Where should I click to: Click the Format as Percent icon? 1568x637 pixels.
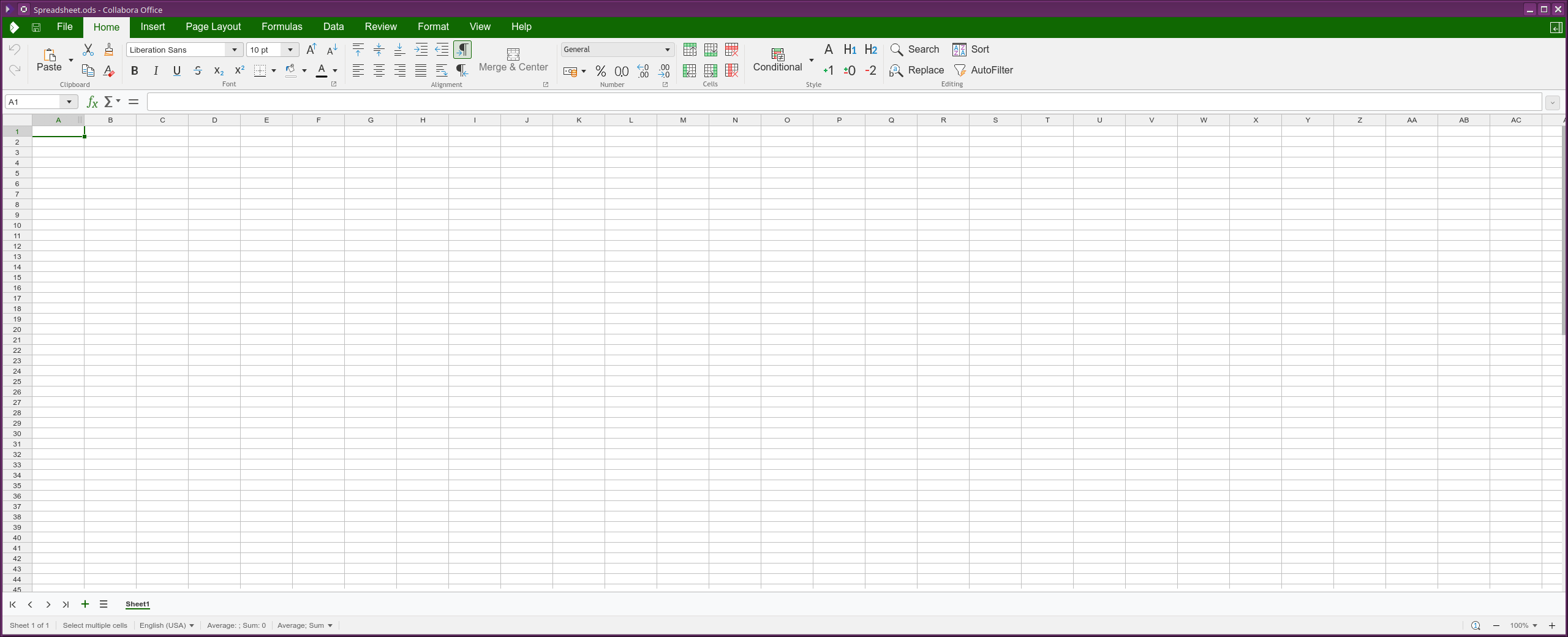pos(600,71)
